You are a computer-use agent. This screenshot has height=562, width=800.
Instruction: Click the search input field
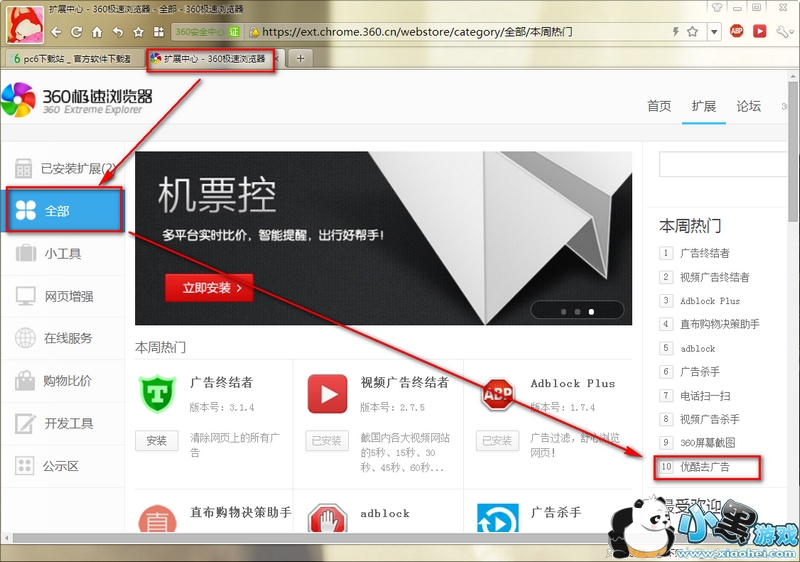click(722, 164)
